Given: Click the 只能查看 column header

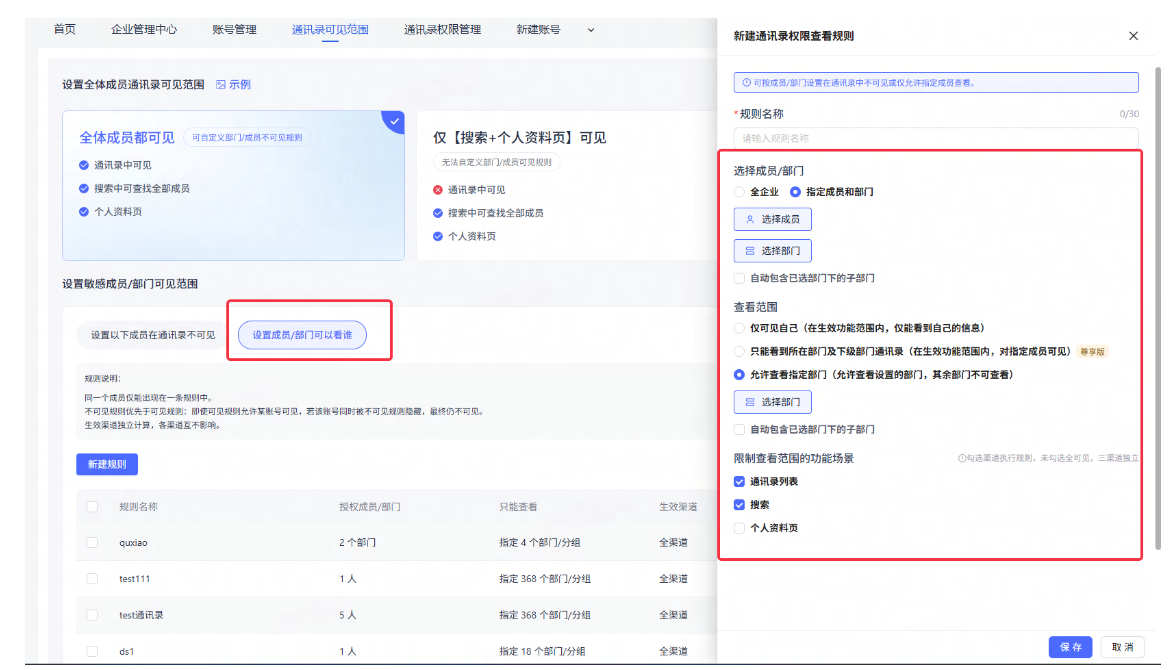Looking at the screenshot, I should 518,507.
